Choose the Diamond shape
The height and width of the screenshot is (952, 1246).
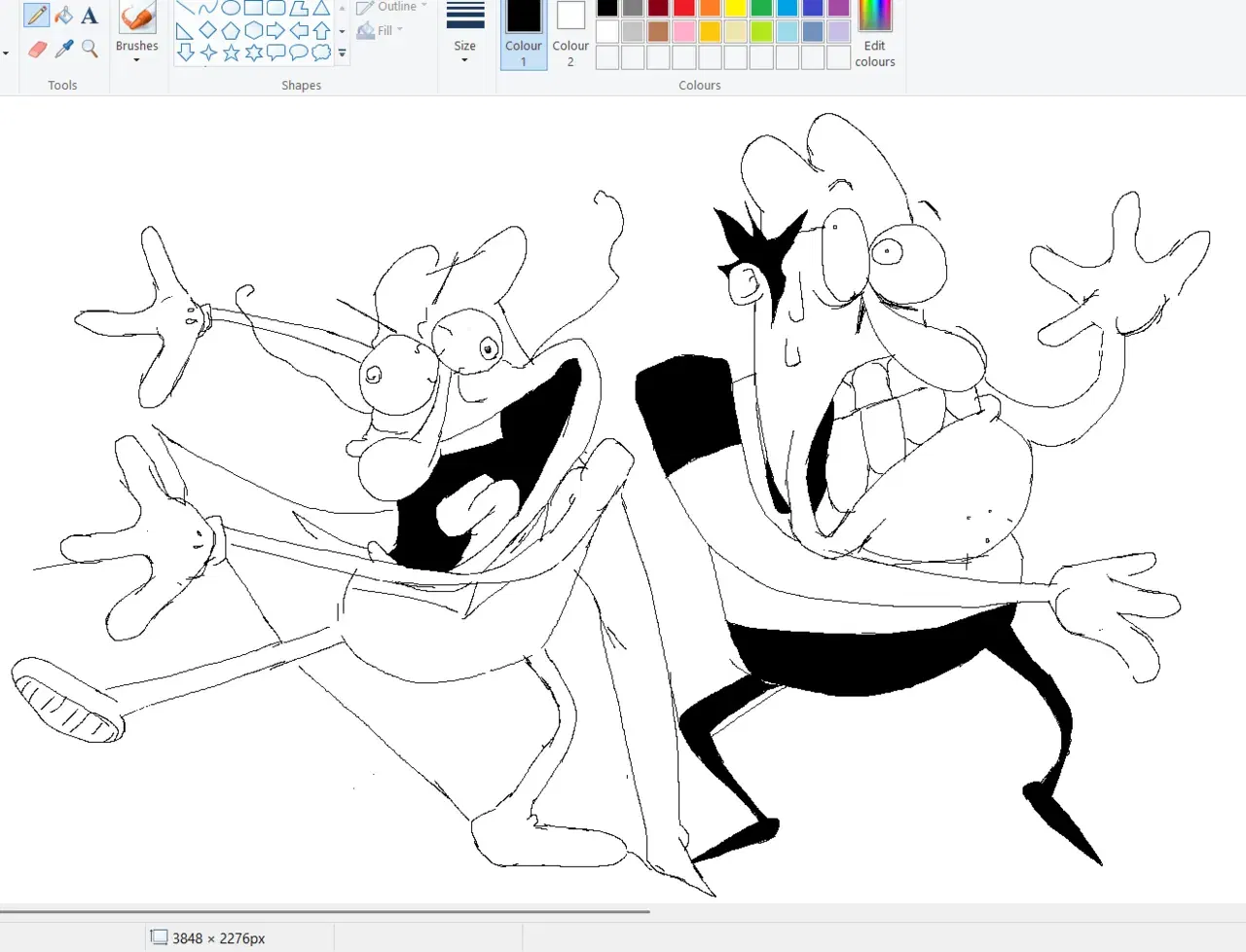(208, 31)
